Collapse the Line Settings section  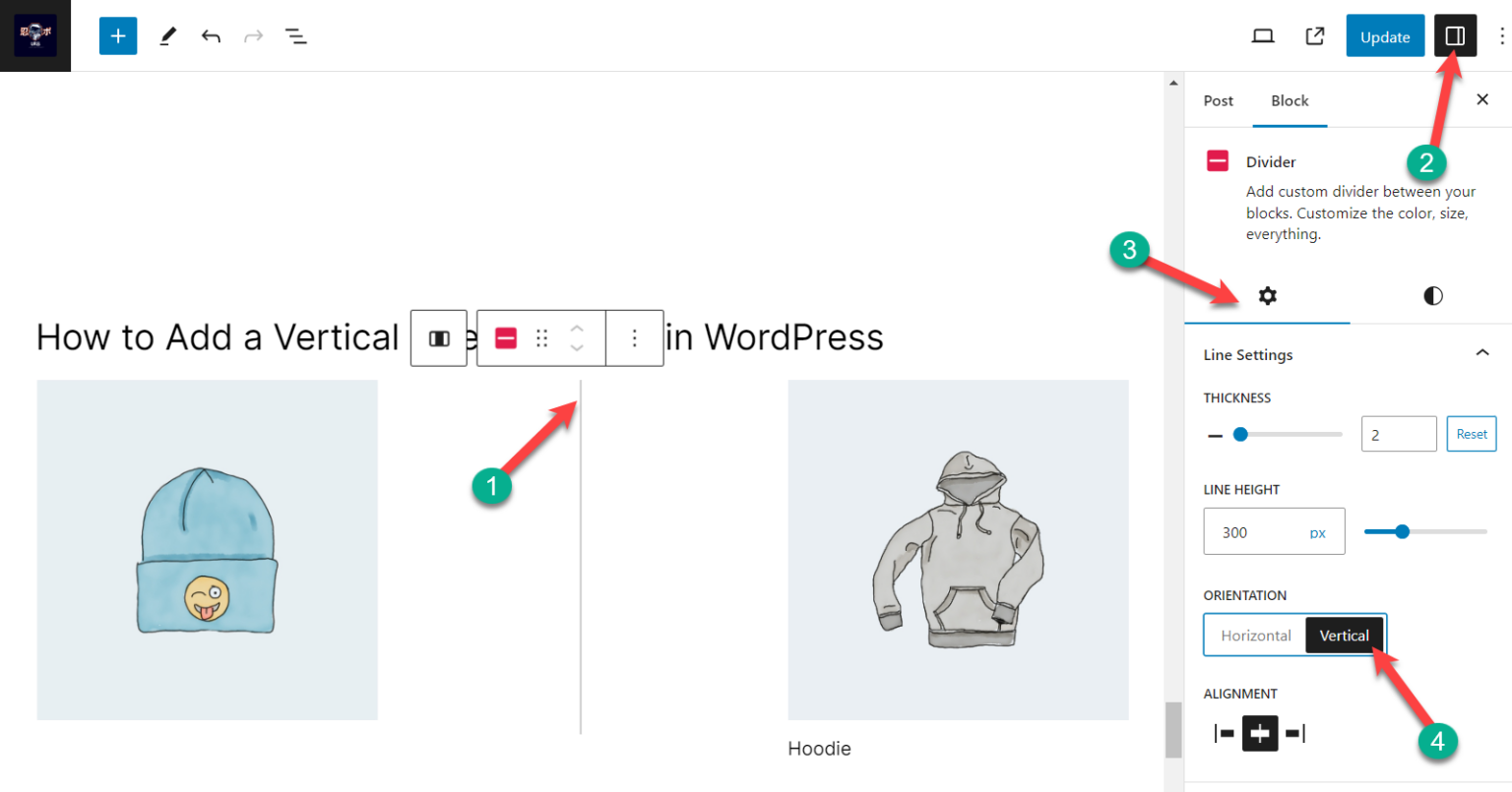[x=1483, y=352]
